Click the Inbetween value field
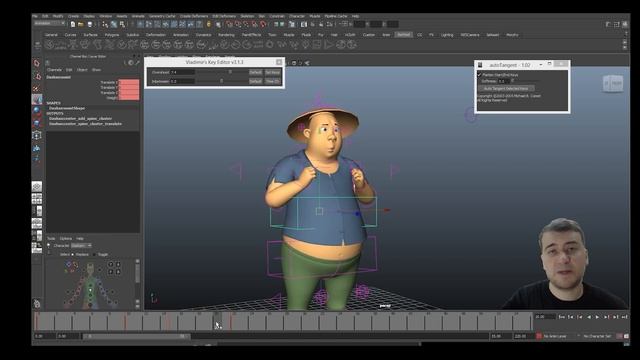The image size is (640, 360). (182, 81)
